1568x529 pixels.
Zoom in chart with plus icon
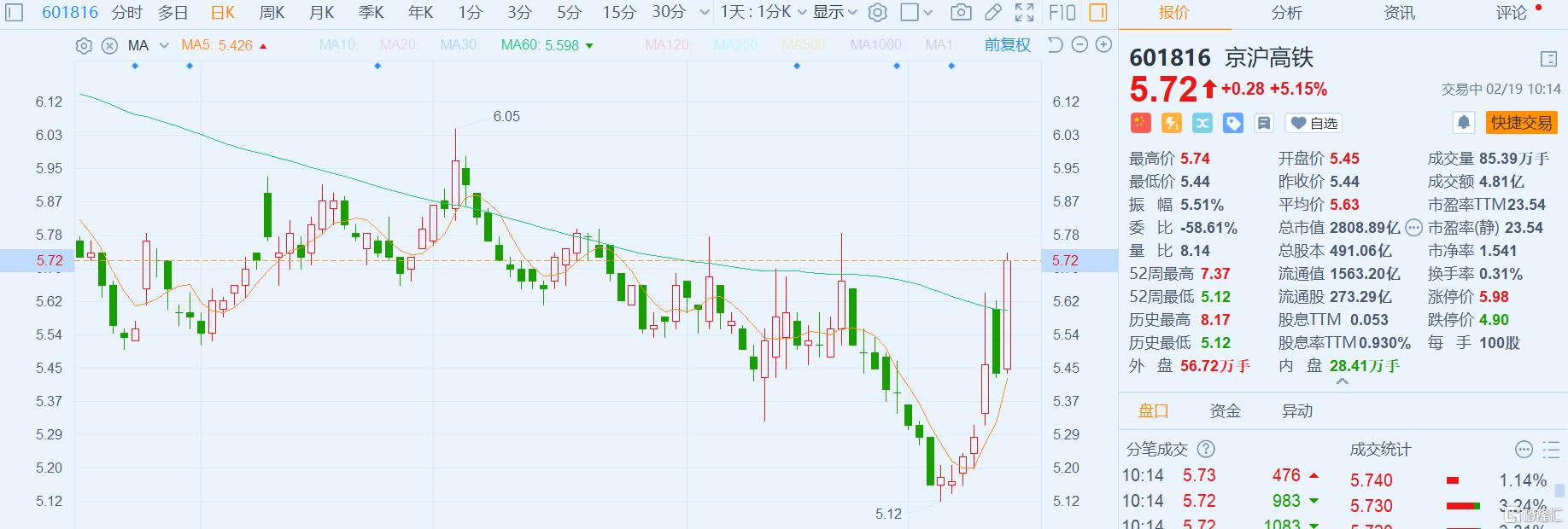[x=1103, y=45]
